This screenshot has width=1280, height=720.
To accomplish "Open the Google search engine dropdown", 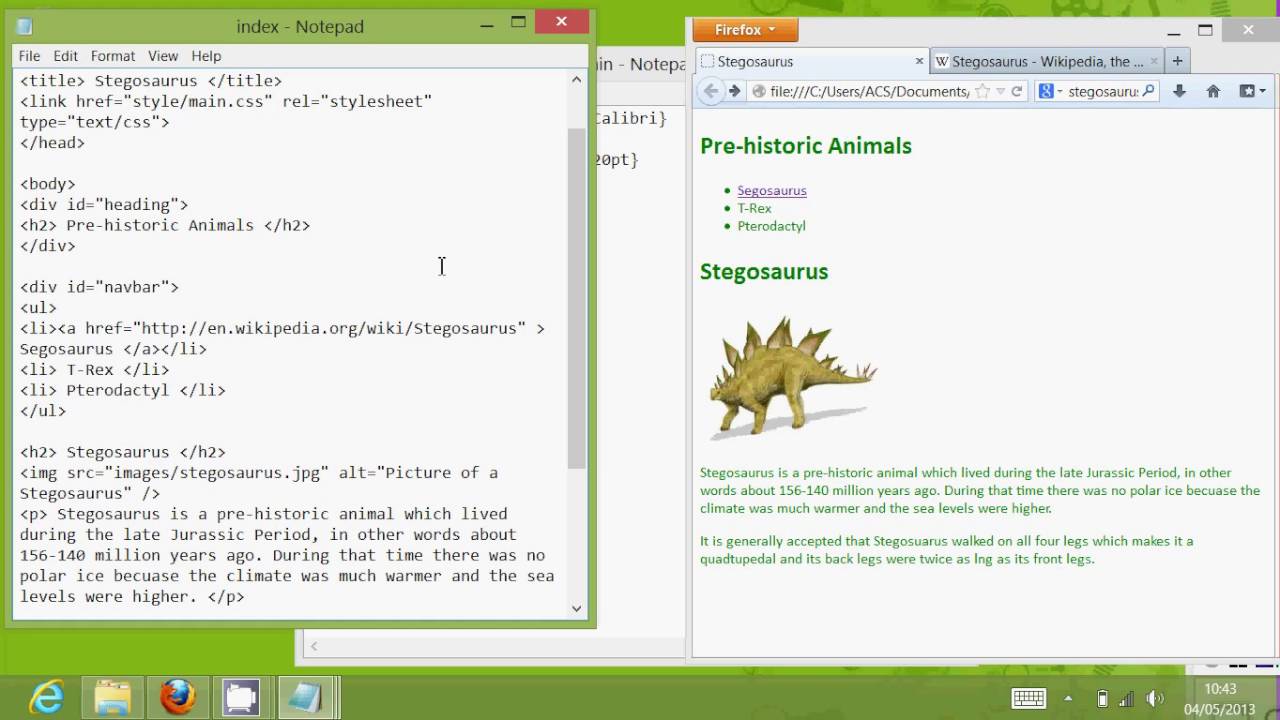I will point(1050,91).
